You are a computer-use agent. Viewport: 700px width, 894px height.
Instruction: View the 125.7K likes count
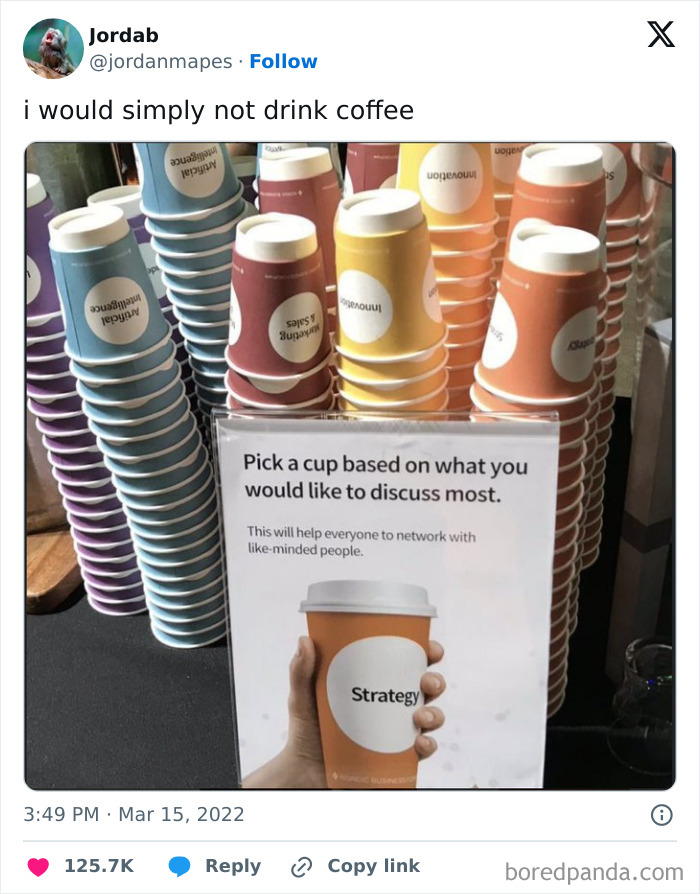pyautogui.click(x=99, y=866)
